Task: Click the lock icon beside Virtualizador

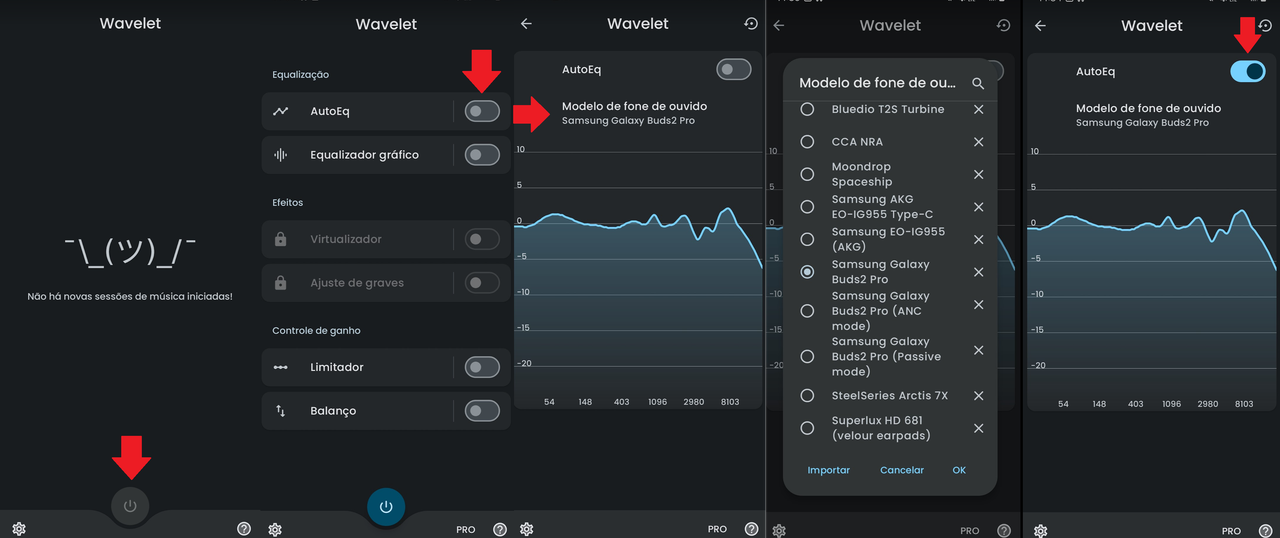Action: coord(281,239)
